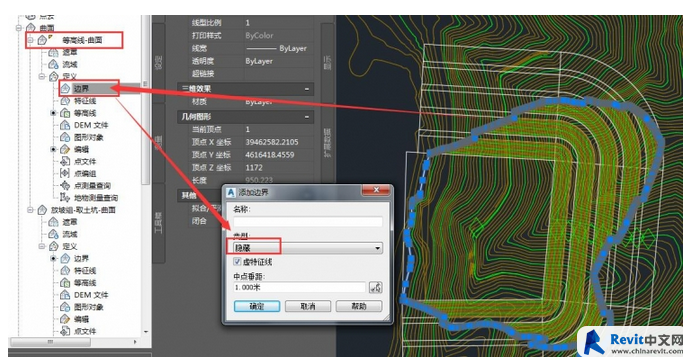Click the 地物测量查询 query icon
The image size is (694, 363).
point(65,197)
